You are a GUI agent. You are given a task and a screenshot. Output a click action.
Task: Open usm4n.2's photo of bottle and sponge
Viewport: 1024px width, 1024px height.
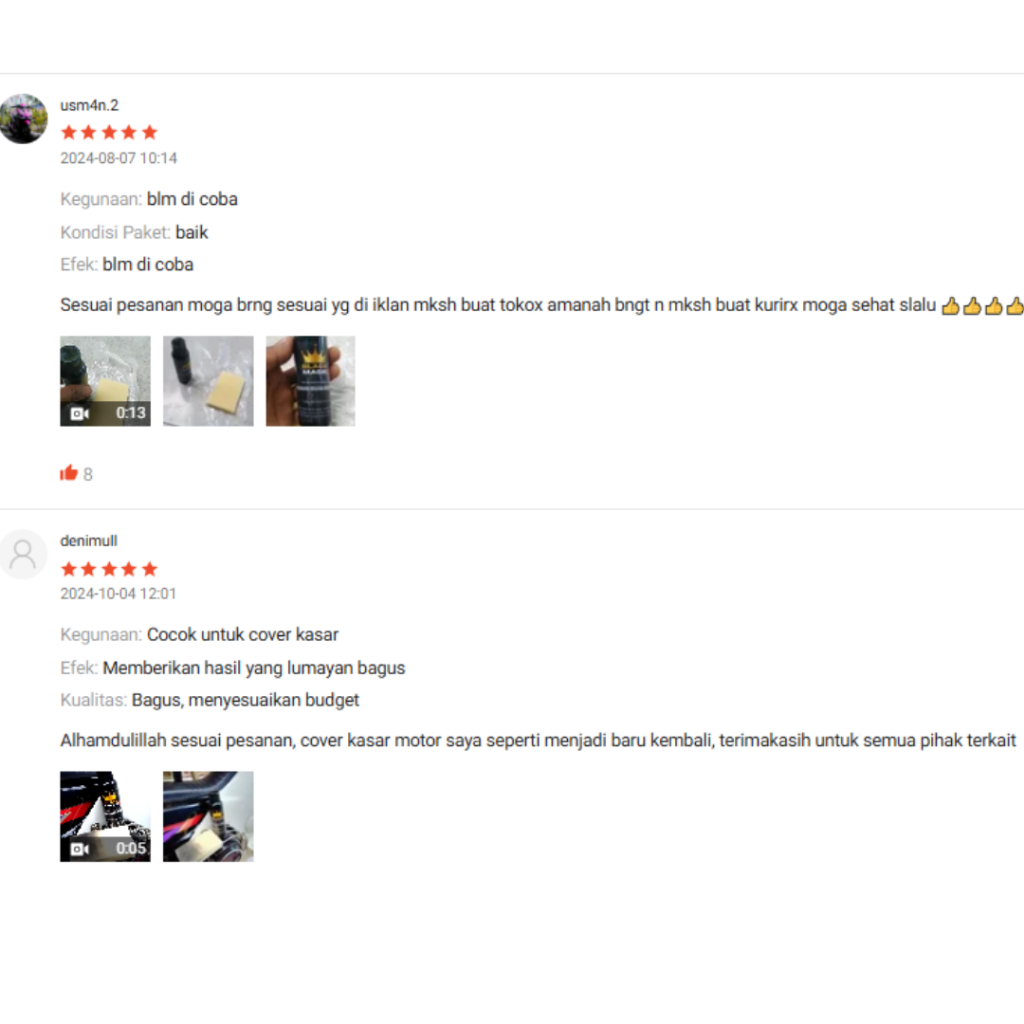[208, 381]
